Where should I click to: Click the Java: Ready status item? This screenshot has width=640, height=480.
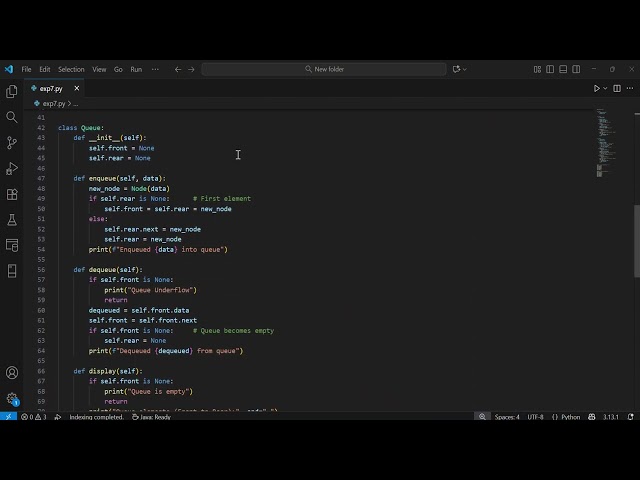click(x=151, y=417)
